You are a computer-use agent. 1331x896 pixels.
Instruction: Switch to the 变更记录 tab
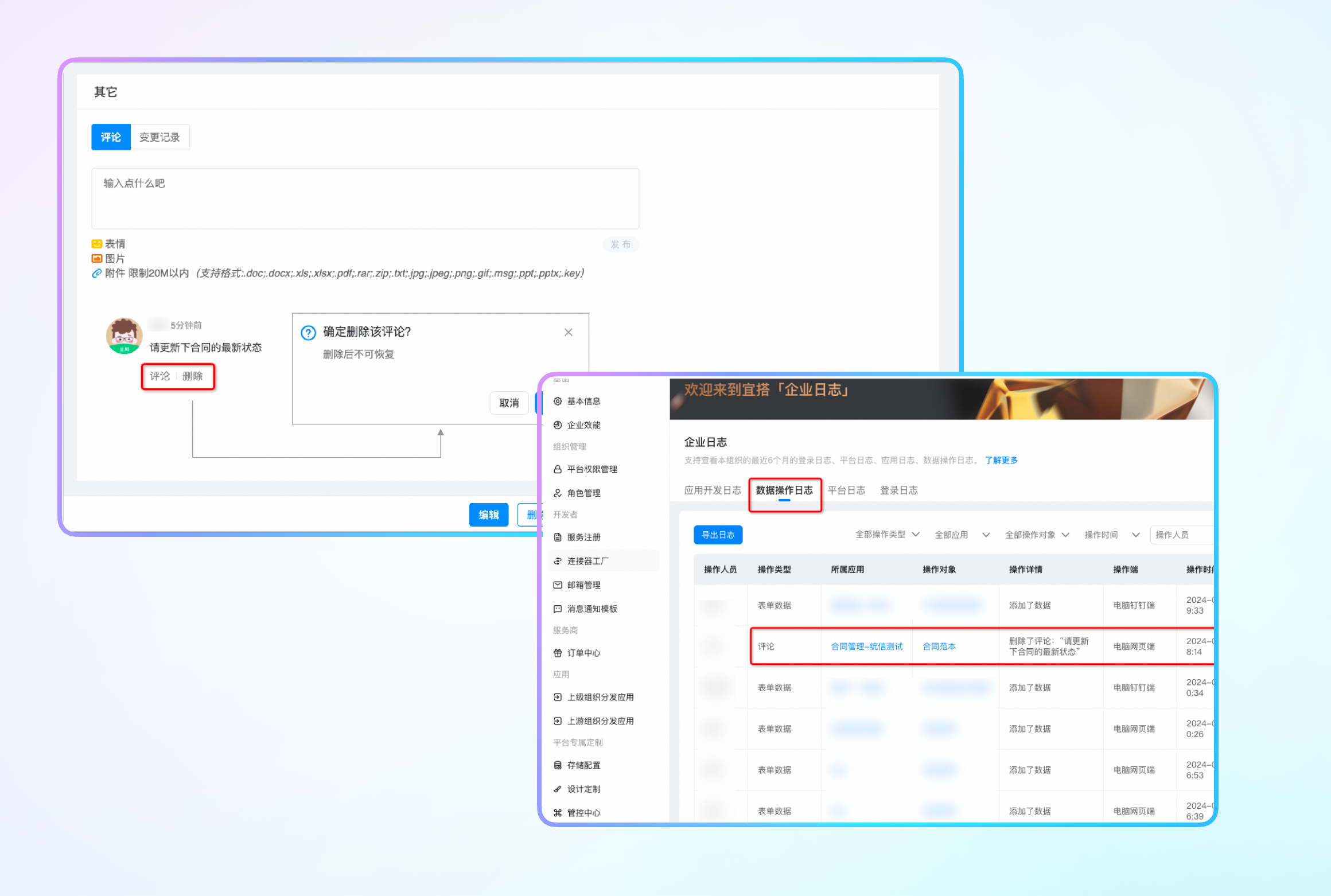point(159,138)
